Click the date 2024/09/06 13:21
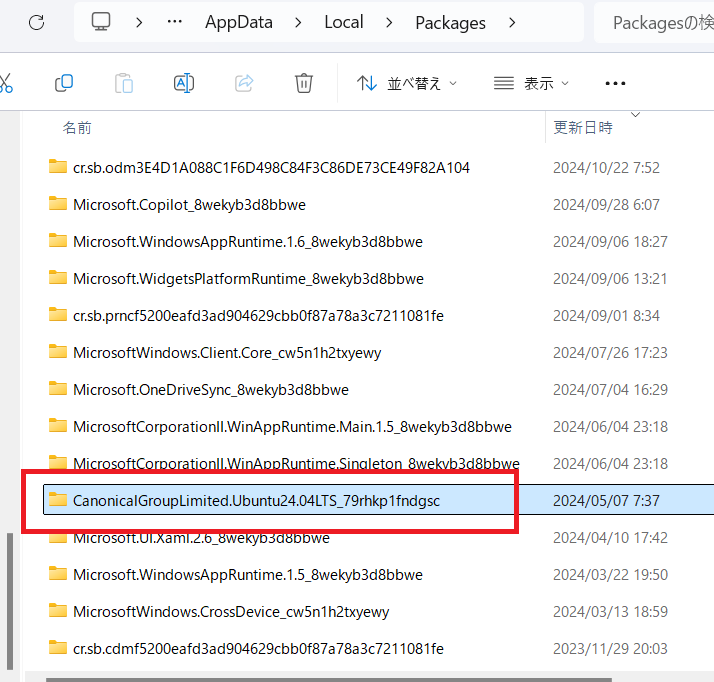Screen dimensions: 714x682 pos(610,279)
